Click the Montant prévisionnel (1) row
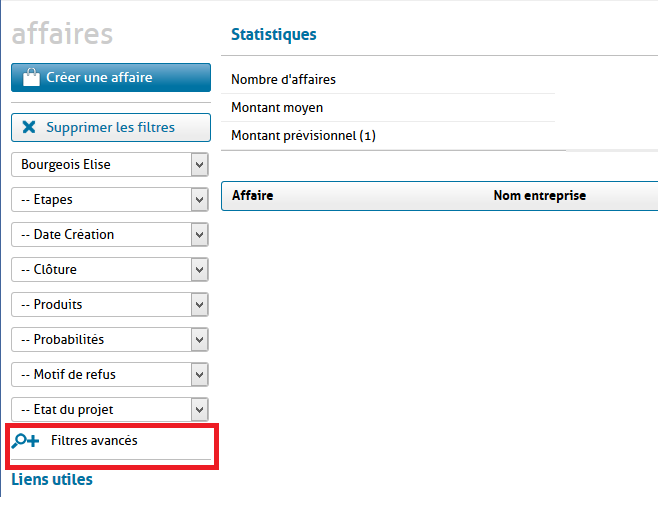The width and height of the screenshot is (658, 512). (303, 135)
